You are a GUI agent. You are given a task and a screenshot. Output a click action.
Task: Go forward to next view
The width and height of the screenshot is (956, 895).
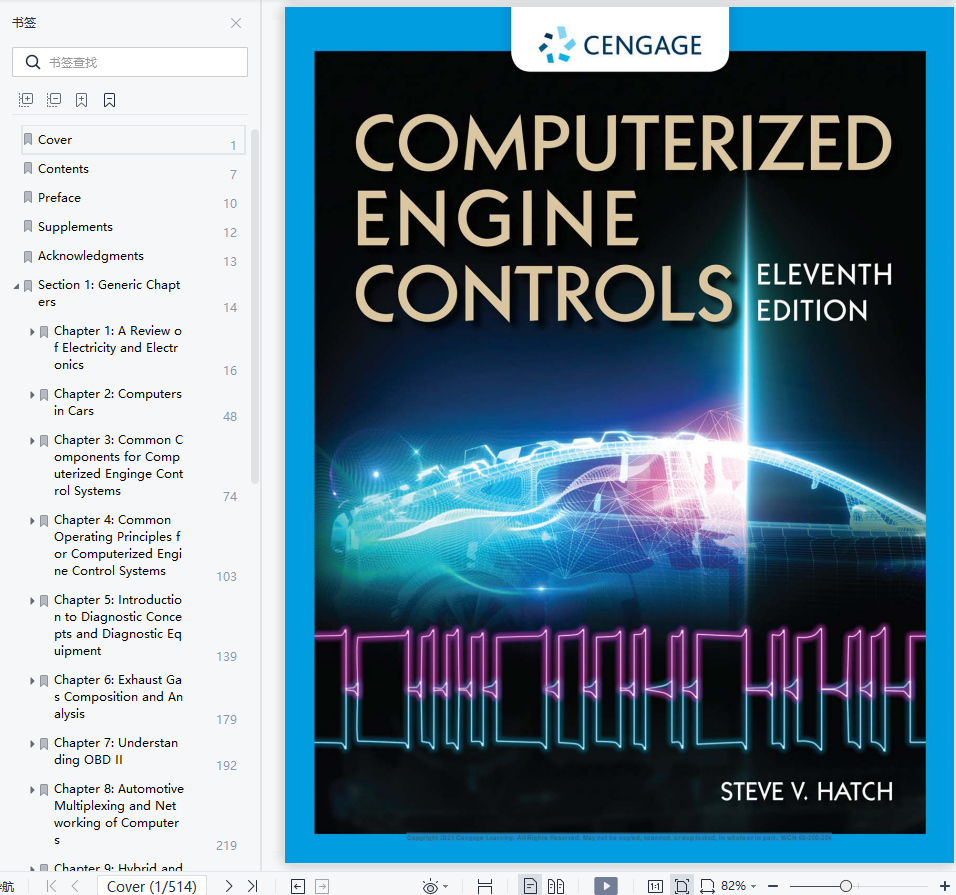[x=322, y=886]
